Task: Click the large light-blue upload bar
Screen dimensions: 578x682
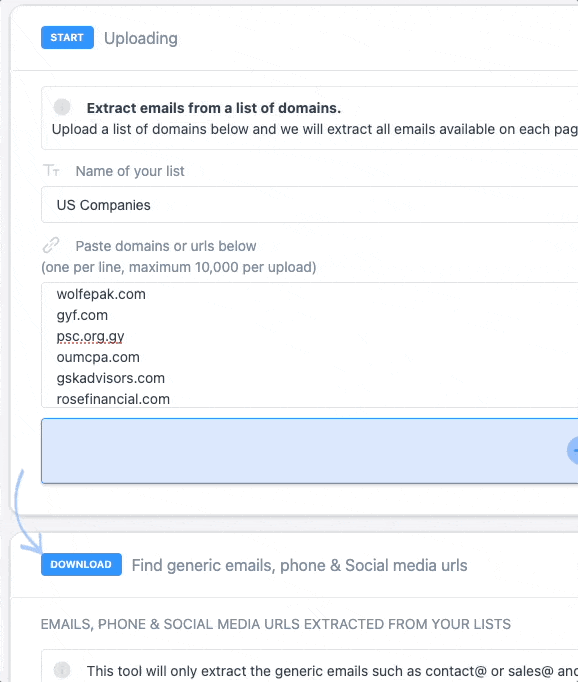Action: [x=309, y=451]
